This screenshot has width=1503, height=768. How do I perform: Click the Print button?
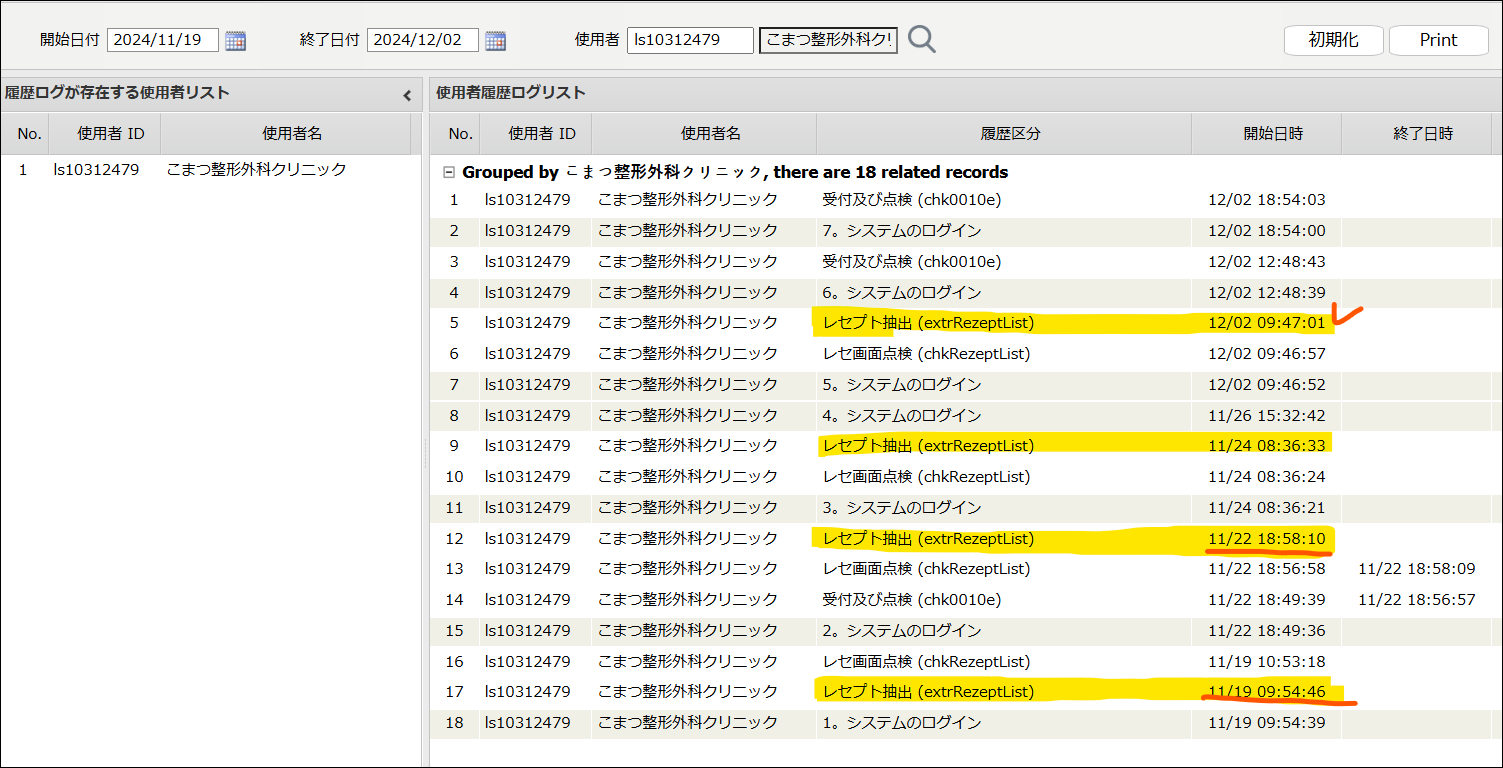1439,40
